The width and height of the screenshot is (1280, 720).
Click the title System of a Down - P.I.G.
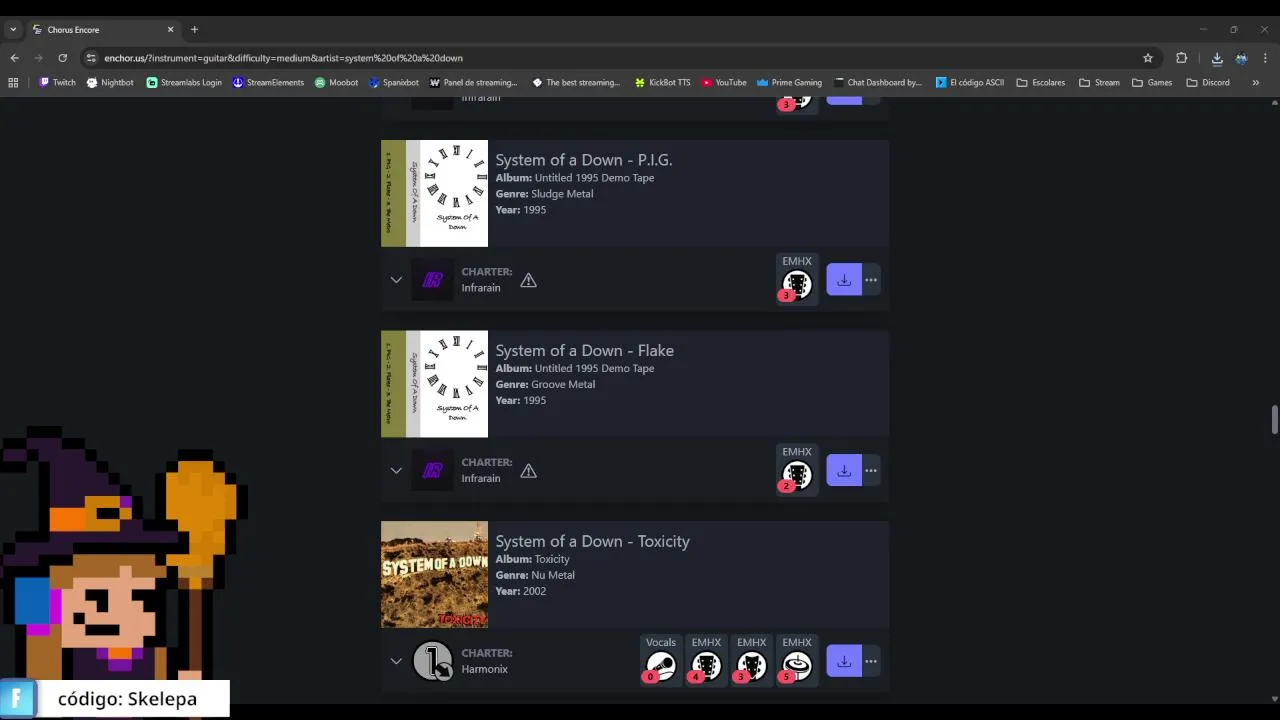click(x=584, y=160)
